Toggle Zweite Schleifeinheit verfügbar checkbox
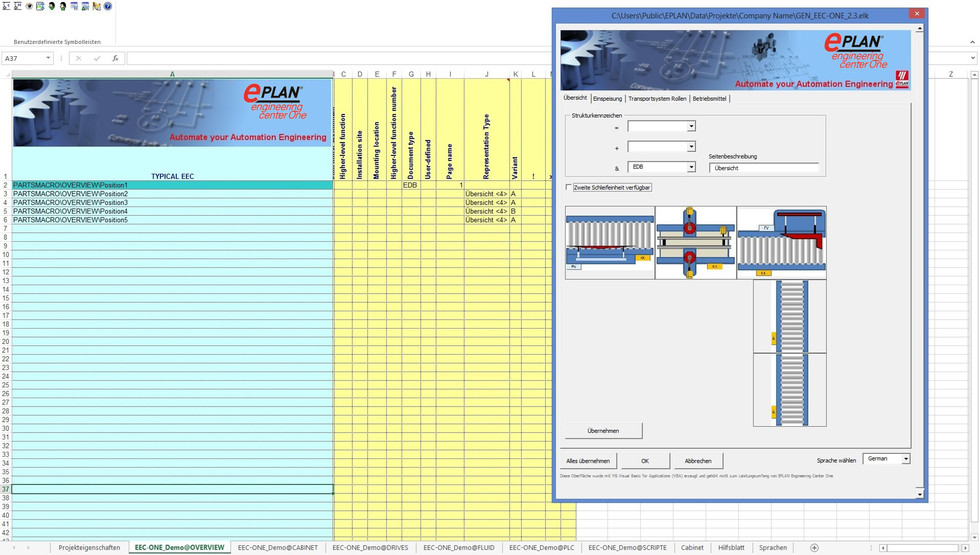Screen dimensions: 980x555 point(569,187)
